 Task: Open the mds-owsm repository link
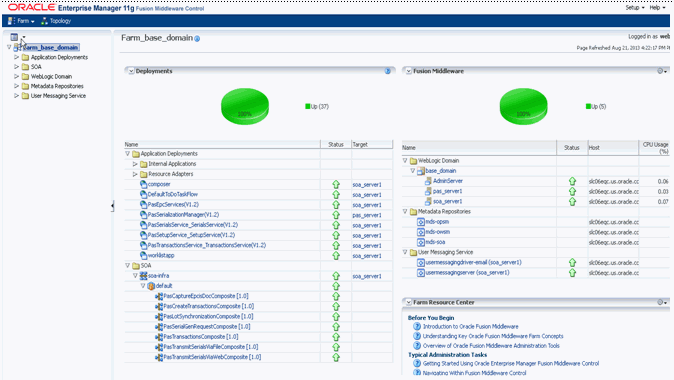pos(438,232)
